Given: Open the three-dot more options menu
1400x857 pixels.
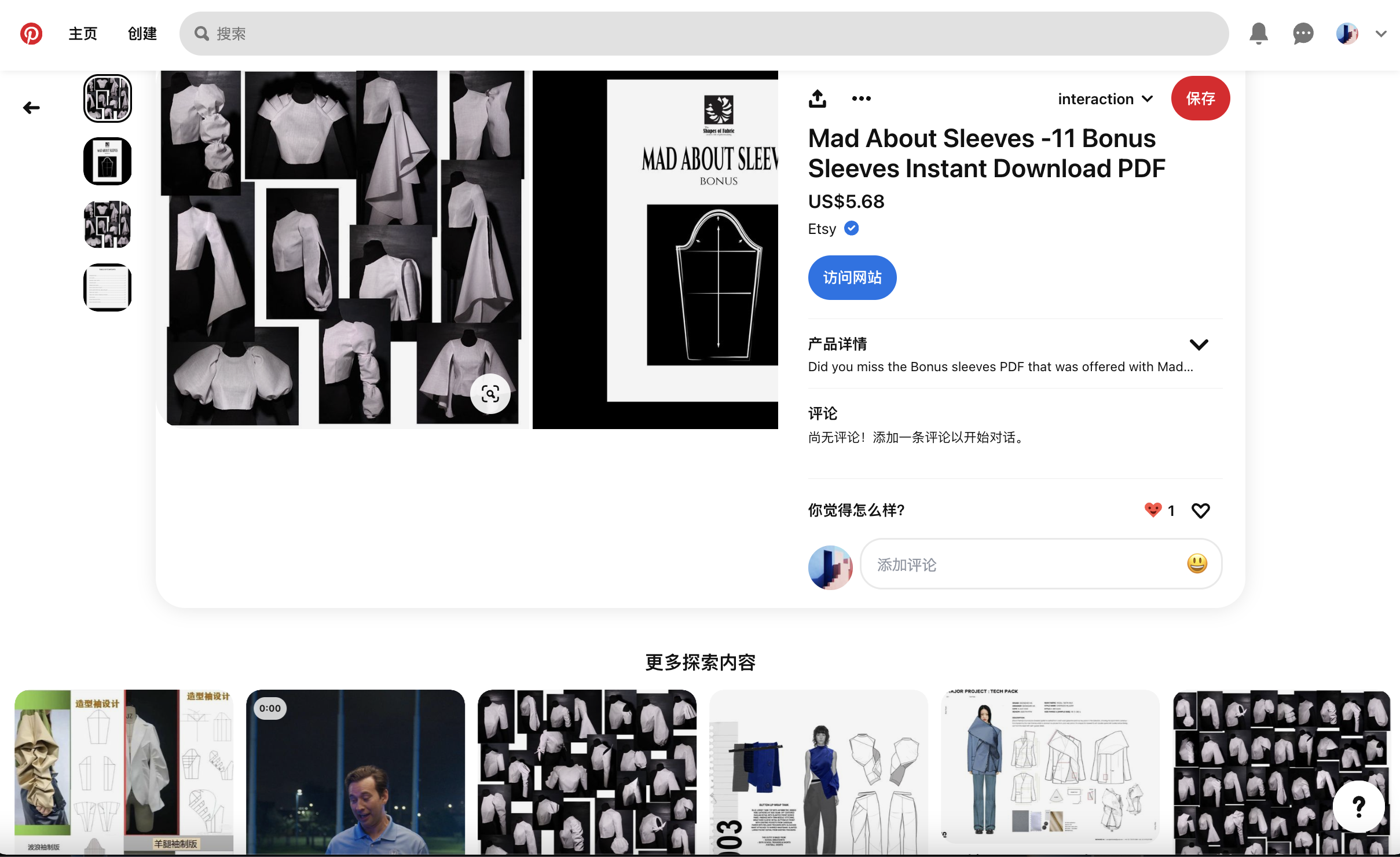Looking at the screenshot, I should click(861, 98).
